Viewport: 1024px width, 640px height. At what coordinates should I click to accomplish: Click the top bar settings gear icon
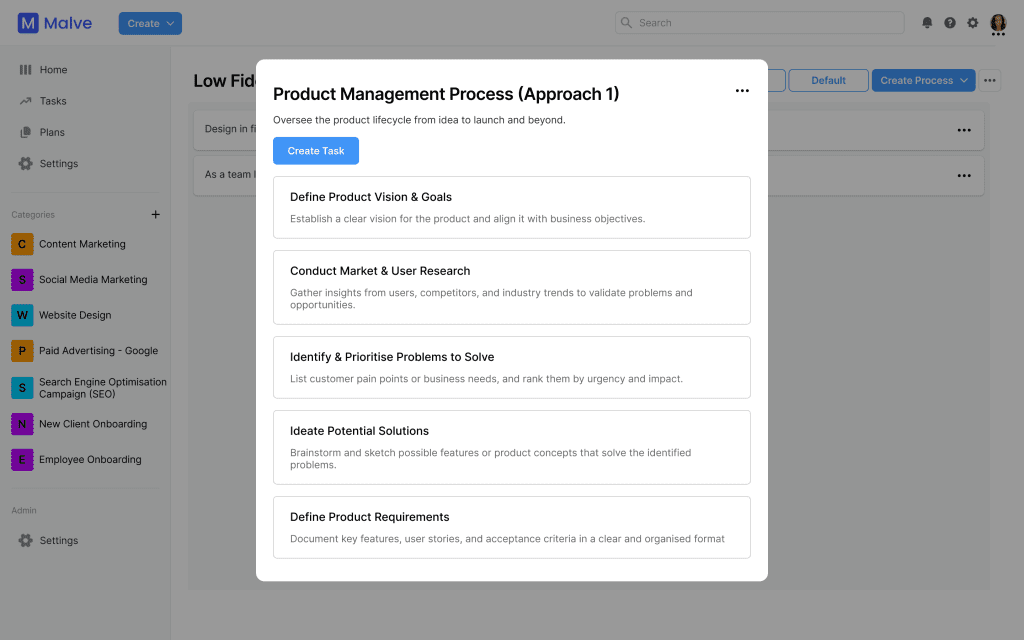tap(973, 23)
